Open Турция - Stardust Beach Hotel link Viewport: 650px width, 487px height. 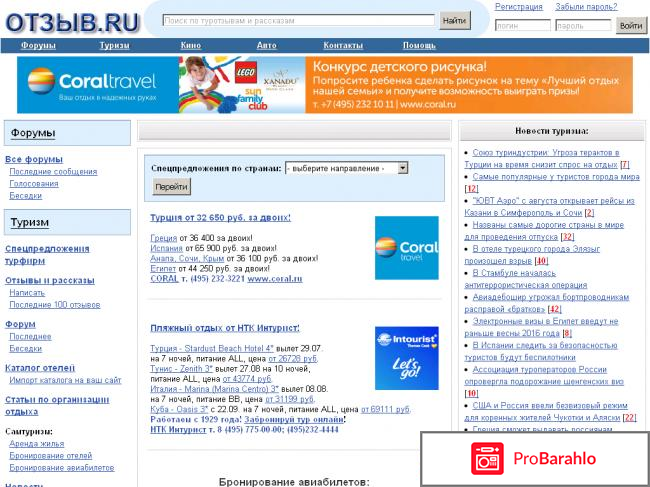pyautogui.click(x=212, y=348)
